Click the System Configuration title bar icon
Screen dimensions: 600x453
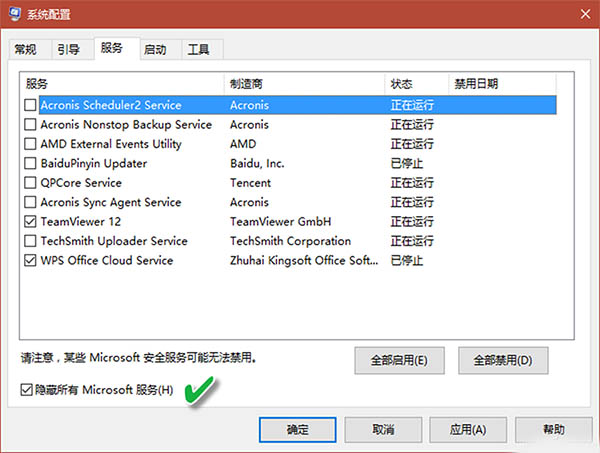coord(14,16)
